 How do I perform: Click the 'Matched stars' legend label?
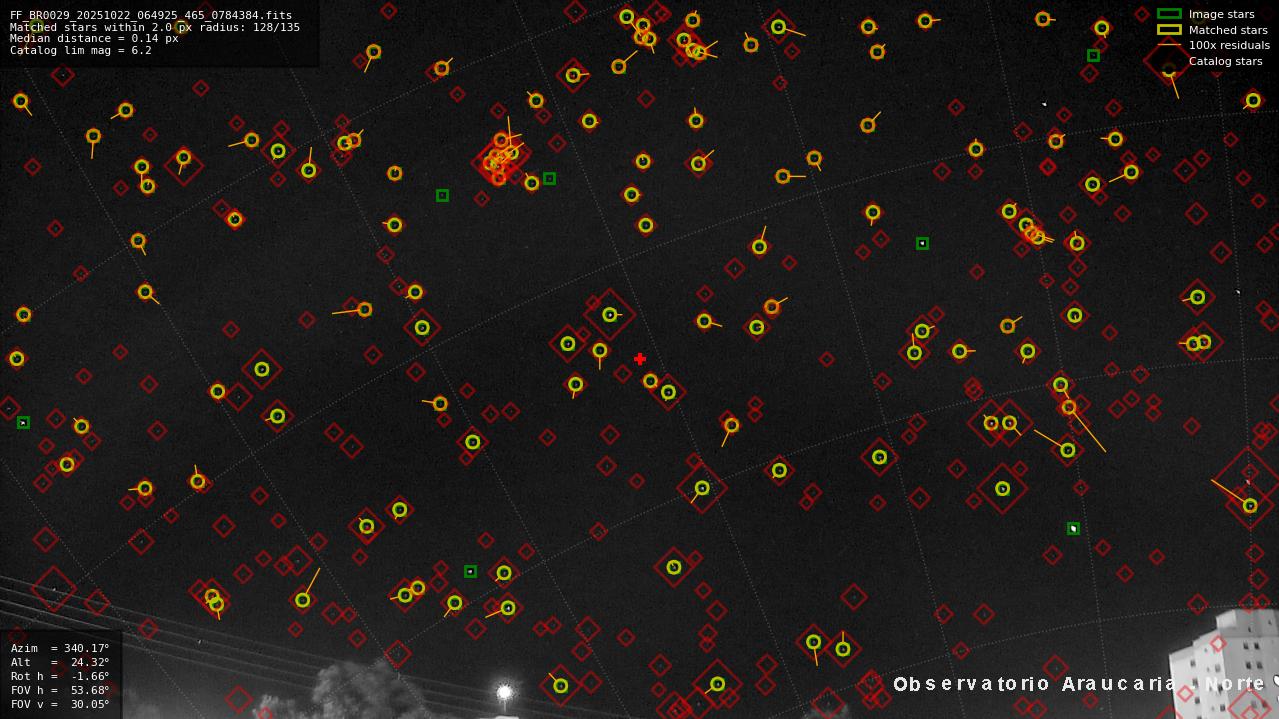tap(1228, 30)
